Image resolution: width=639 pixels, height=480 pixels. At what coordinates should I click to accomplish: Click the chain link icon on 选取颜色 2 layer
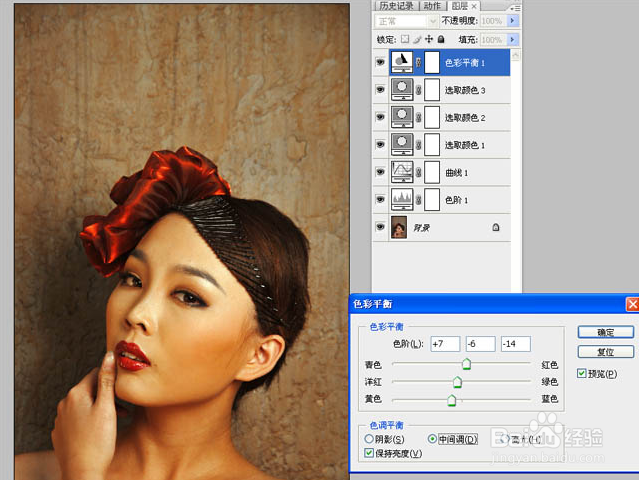[419, 117]
